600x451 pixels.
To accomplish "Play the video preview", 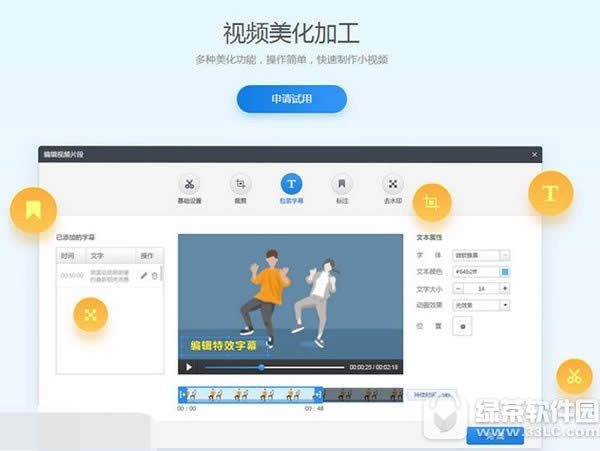I will [x=189, y=367].
